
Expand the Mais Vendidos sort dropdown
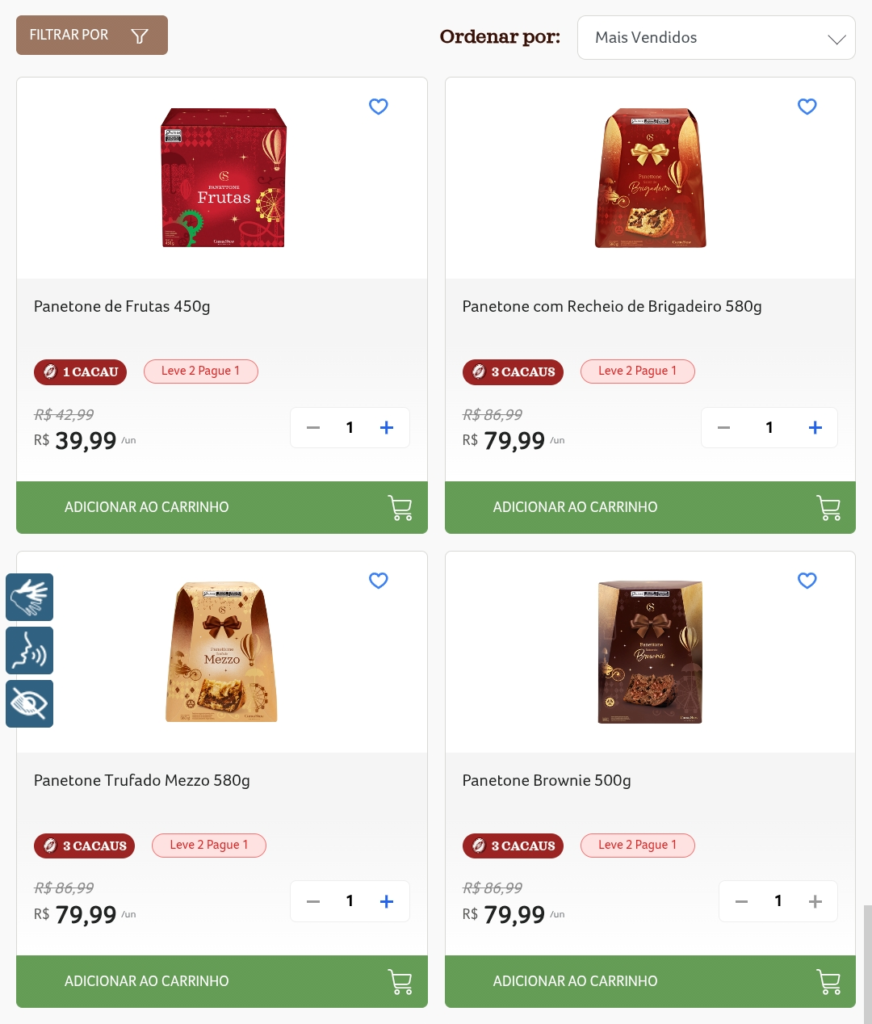716,38
